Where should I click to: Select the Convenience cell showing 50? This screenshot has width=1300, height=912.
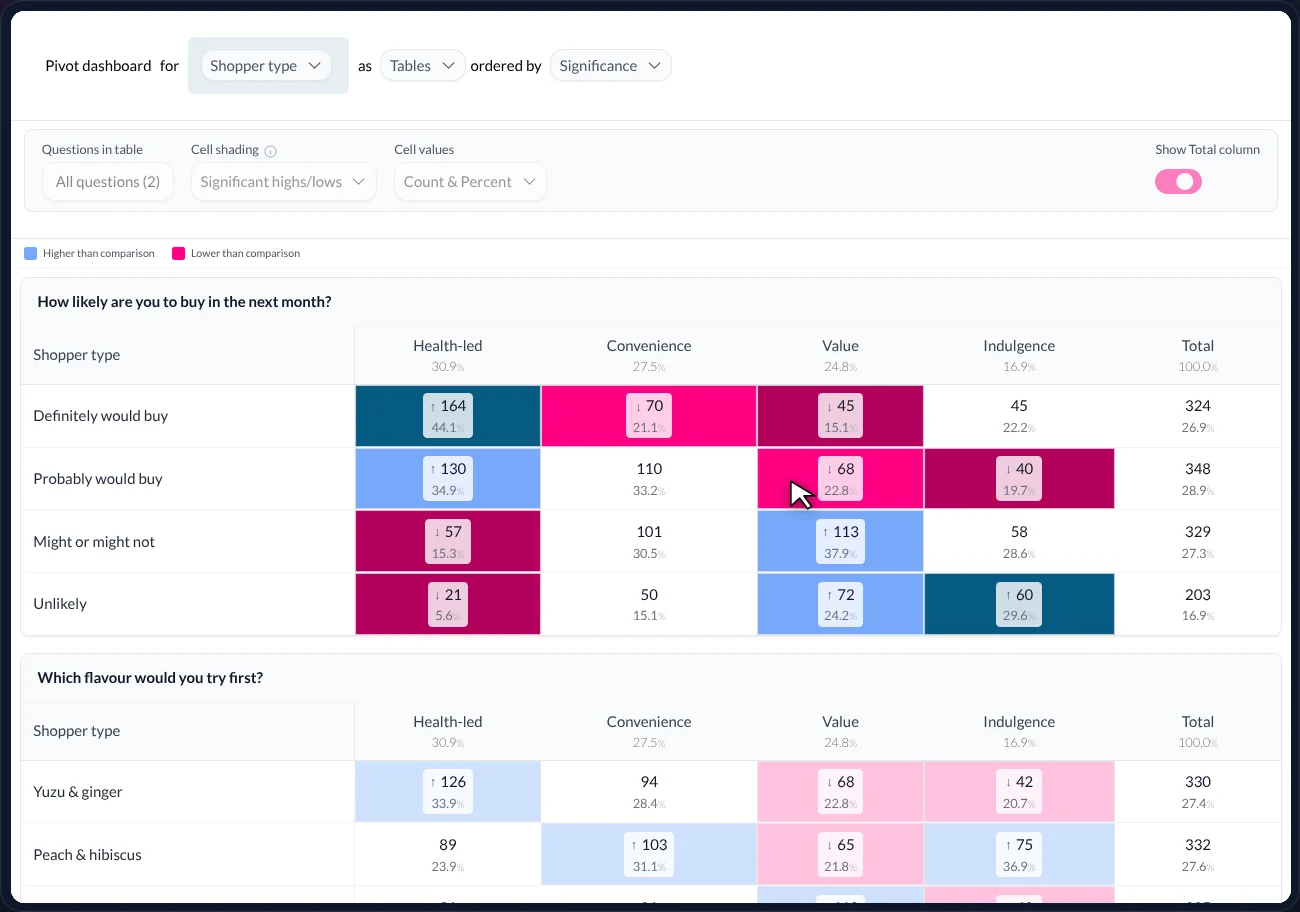649,604
